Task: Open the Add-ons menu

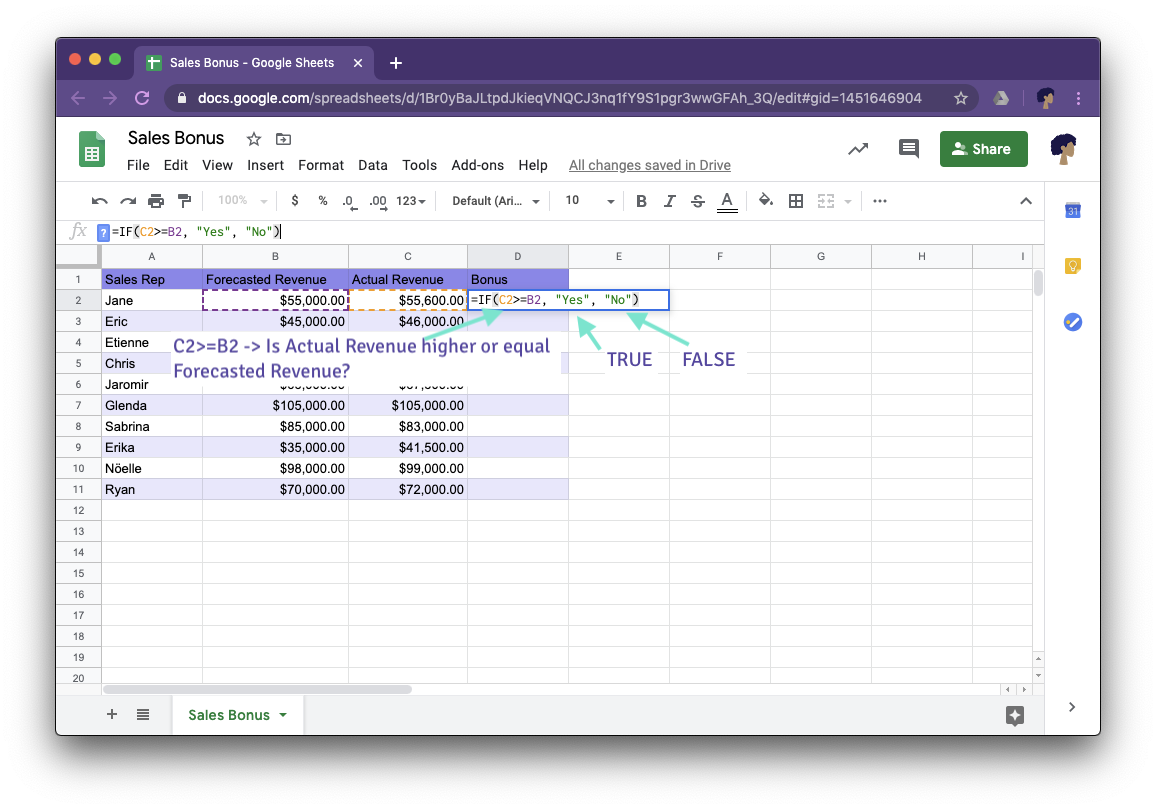Action: 477,166
